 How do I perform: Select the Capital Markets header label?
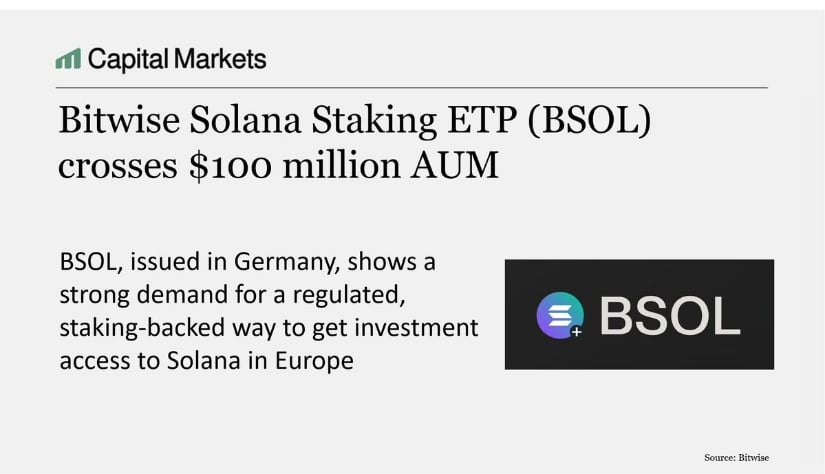177,59
